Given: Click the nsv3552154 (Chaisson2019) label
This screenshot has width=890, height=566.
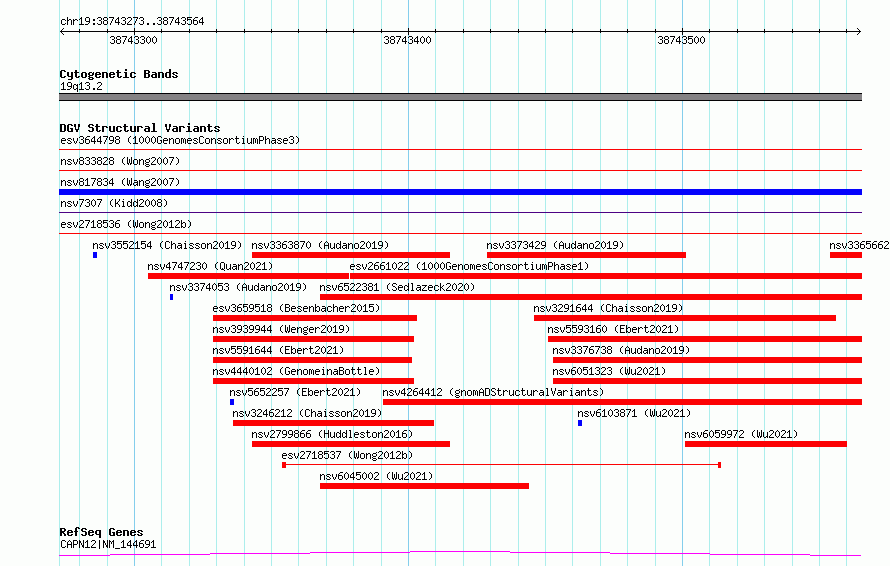Looking at the screenshot, I should [167, 245].
